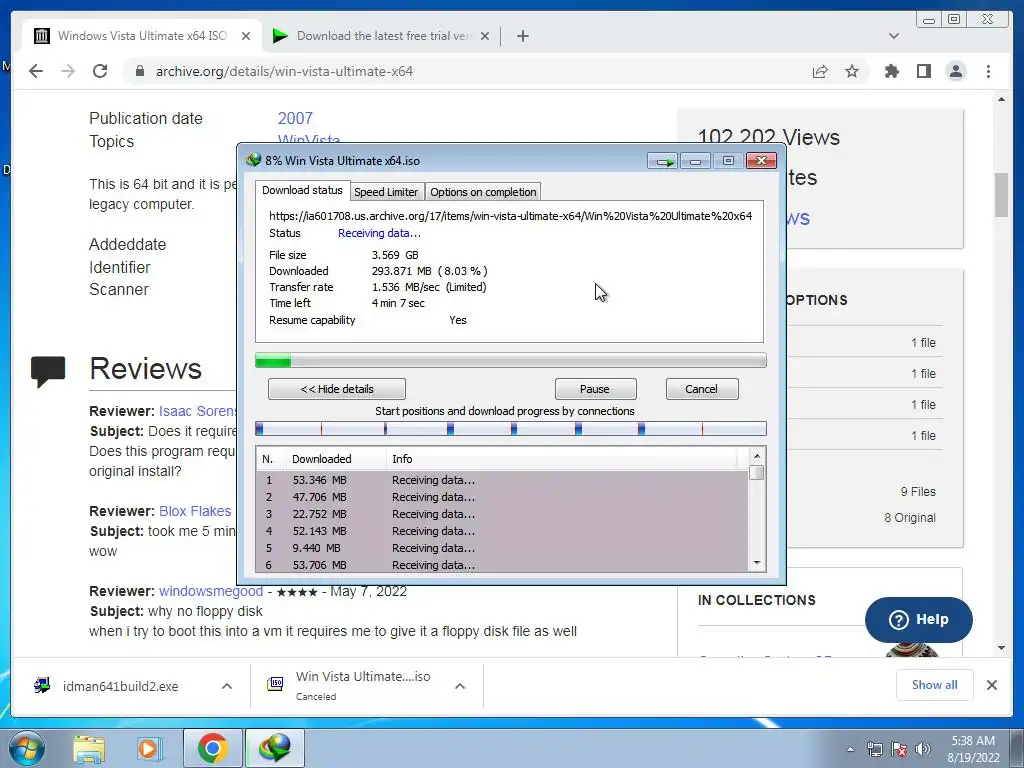
Task: Click the download URL text in IDM dialog
Action: point(510,216)
